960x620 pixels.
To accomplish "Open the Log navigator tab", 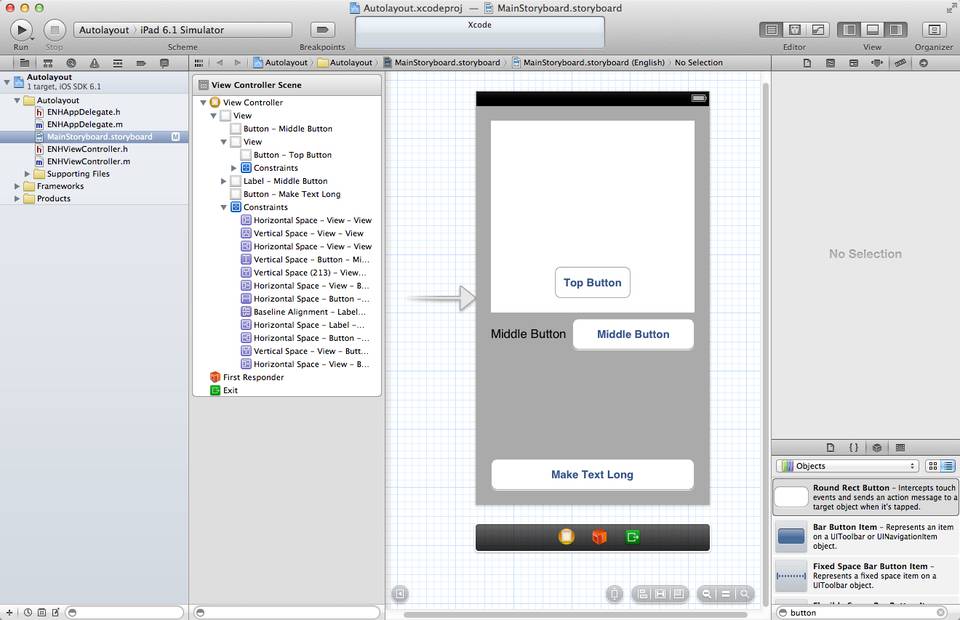I will 164,62.
